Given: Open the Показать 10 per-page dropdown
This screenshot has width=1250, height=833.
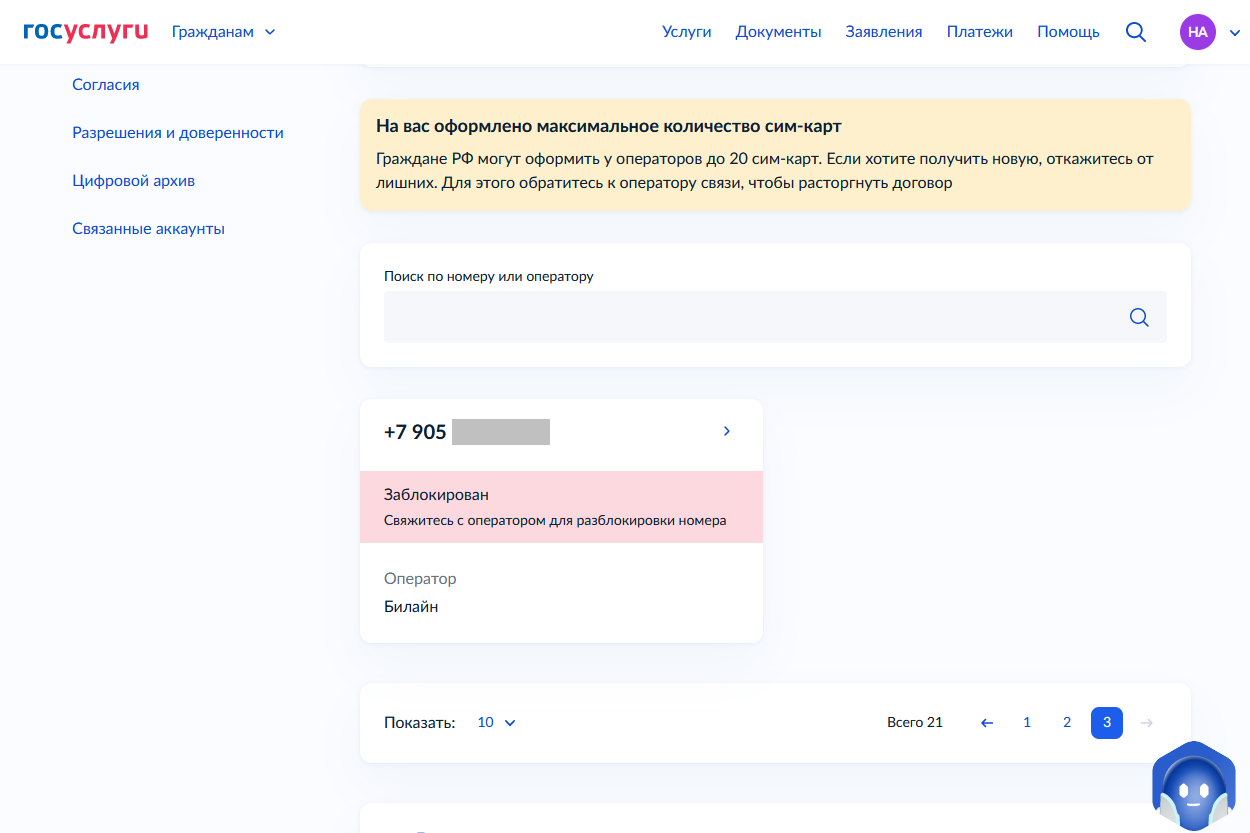Looking at the screenshot, I should tap(496, 723).
